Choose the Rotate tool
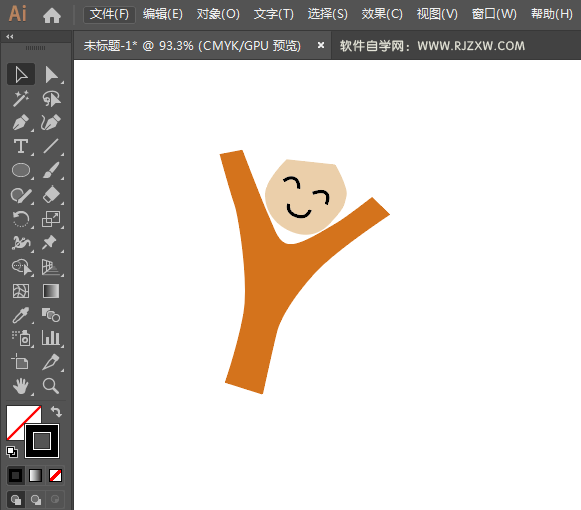Image resolution: width=581 pixels, height=510 pixels. coord(21,219)
